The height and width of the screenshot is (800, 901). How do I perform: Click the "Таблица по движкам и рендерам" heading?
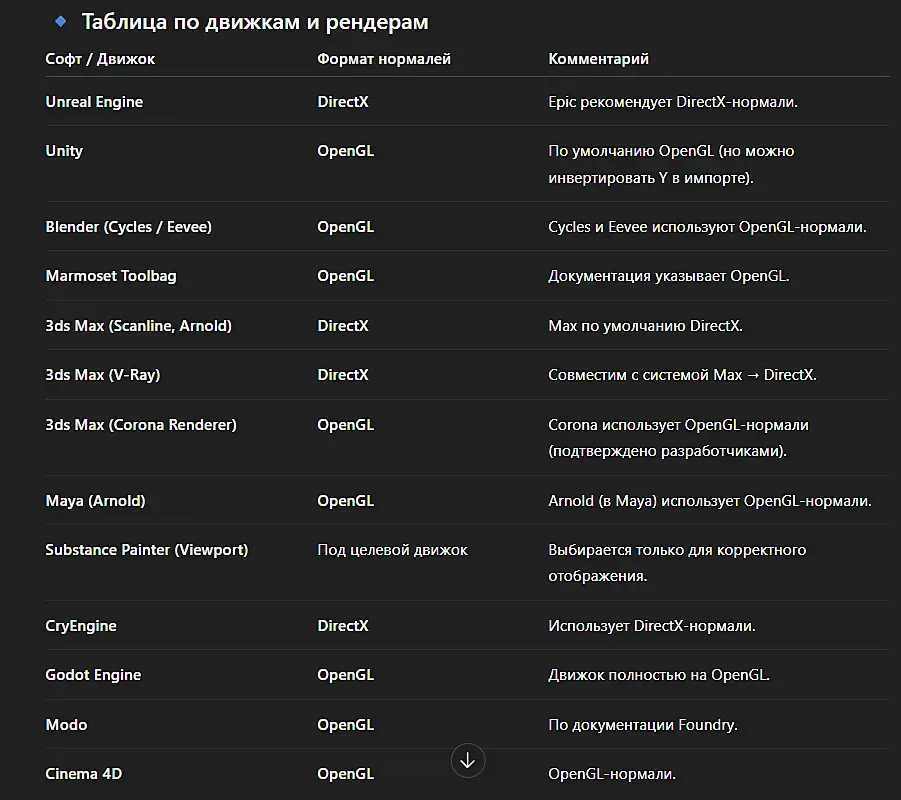tap(255, 21)
